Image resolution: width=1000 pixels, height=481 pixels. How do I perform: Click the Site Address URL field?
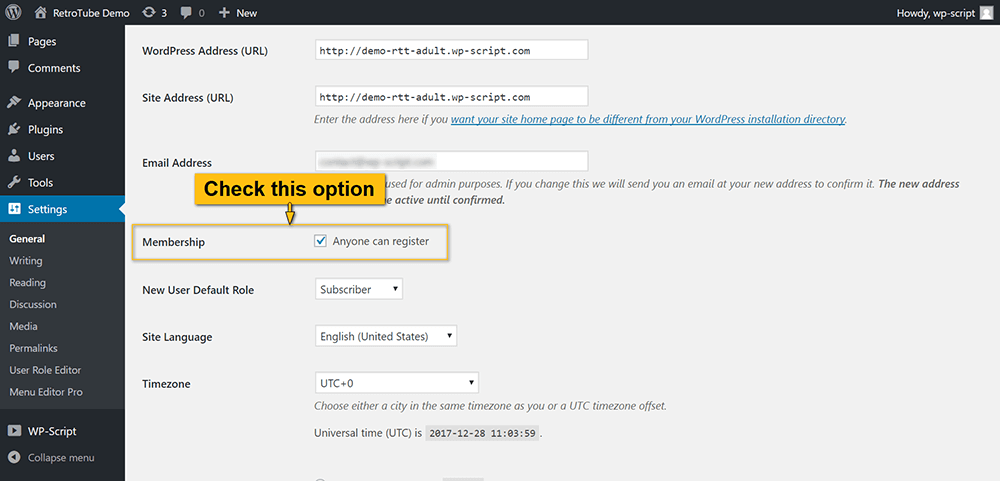(x=452, y=96)
